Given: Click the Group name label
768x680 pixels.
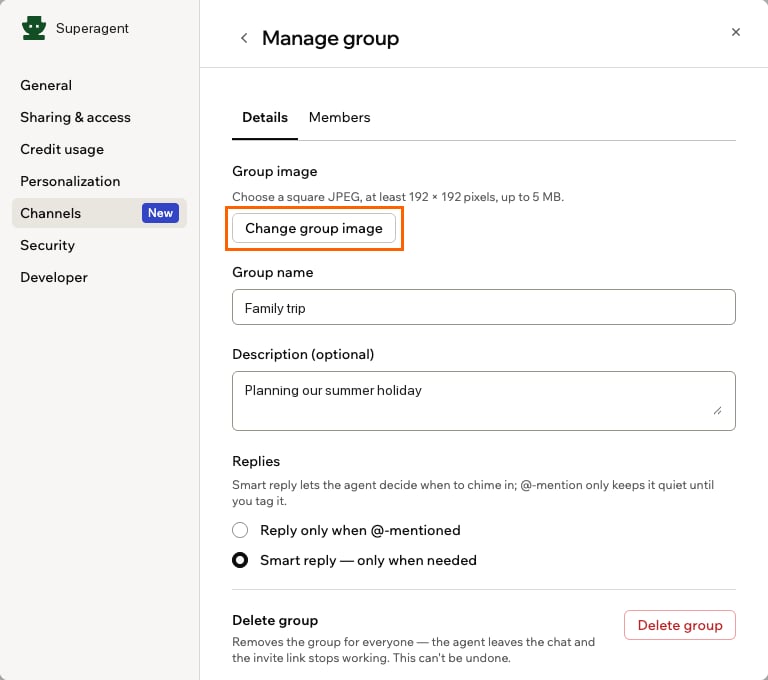Looking at the screenshot, I should [273, 272].
